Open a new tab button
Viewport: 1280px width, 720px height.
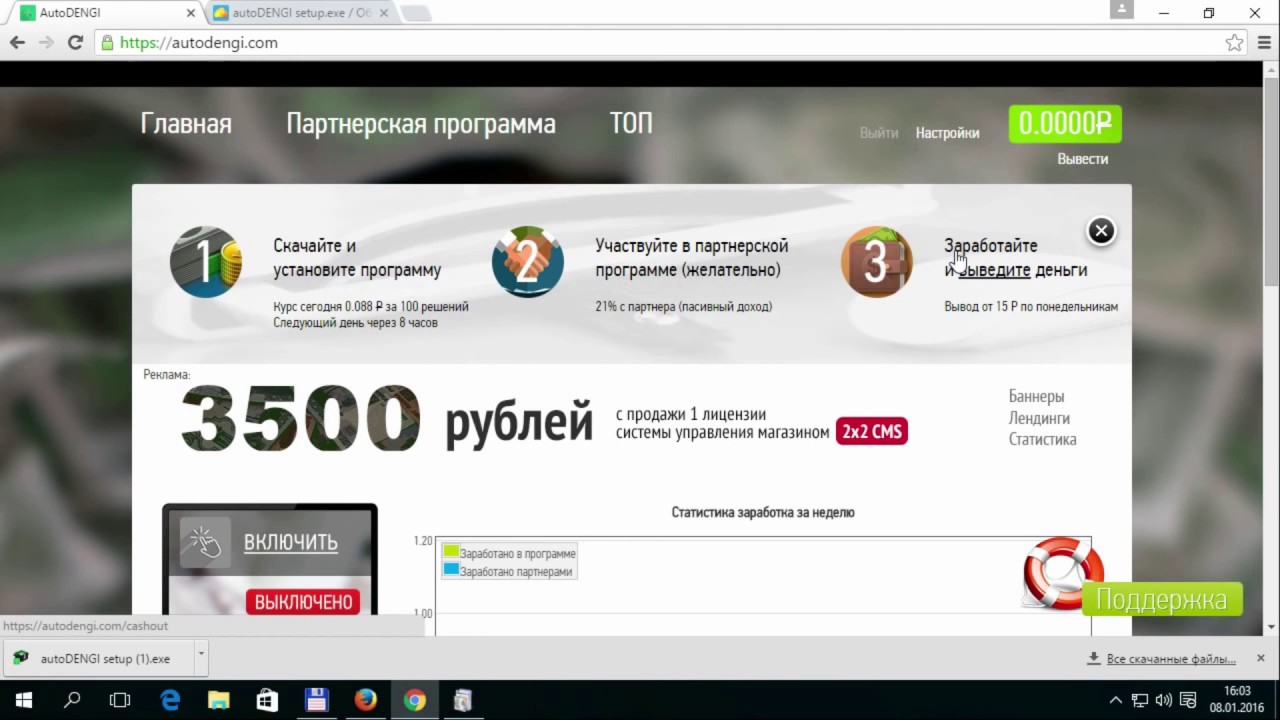pyautogui.click(x=417, y=13)
